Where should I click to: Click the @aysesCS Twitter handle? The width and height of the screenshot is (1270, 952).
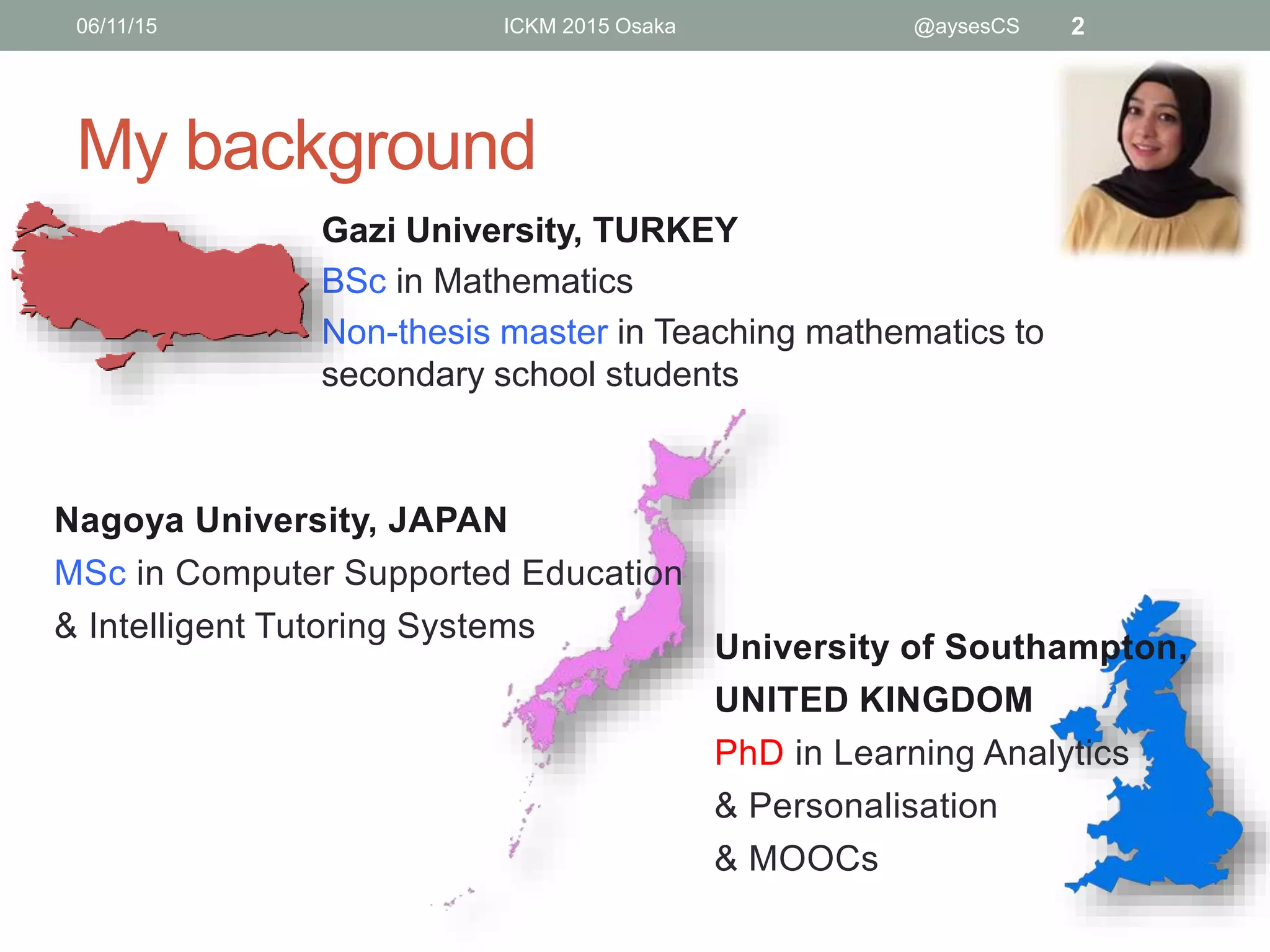(966, 26)
